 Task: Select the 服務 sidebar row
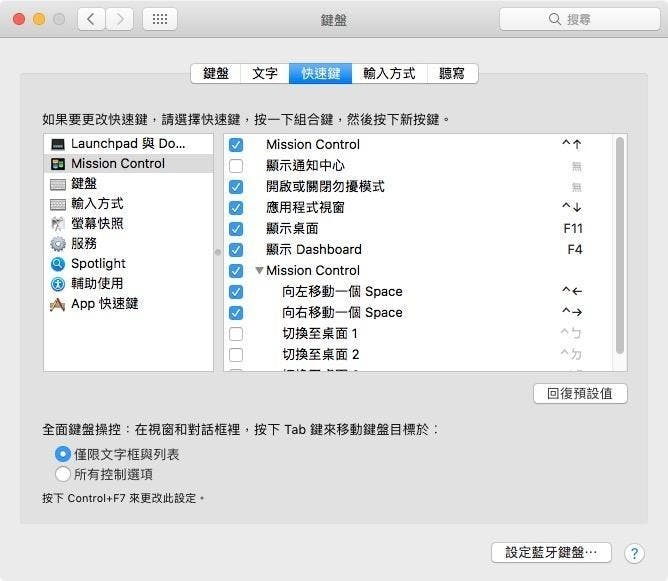(x=129, y=244)
